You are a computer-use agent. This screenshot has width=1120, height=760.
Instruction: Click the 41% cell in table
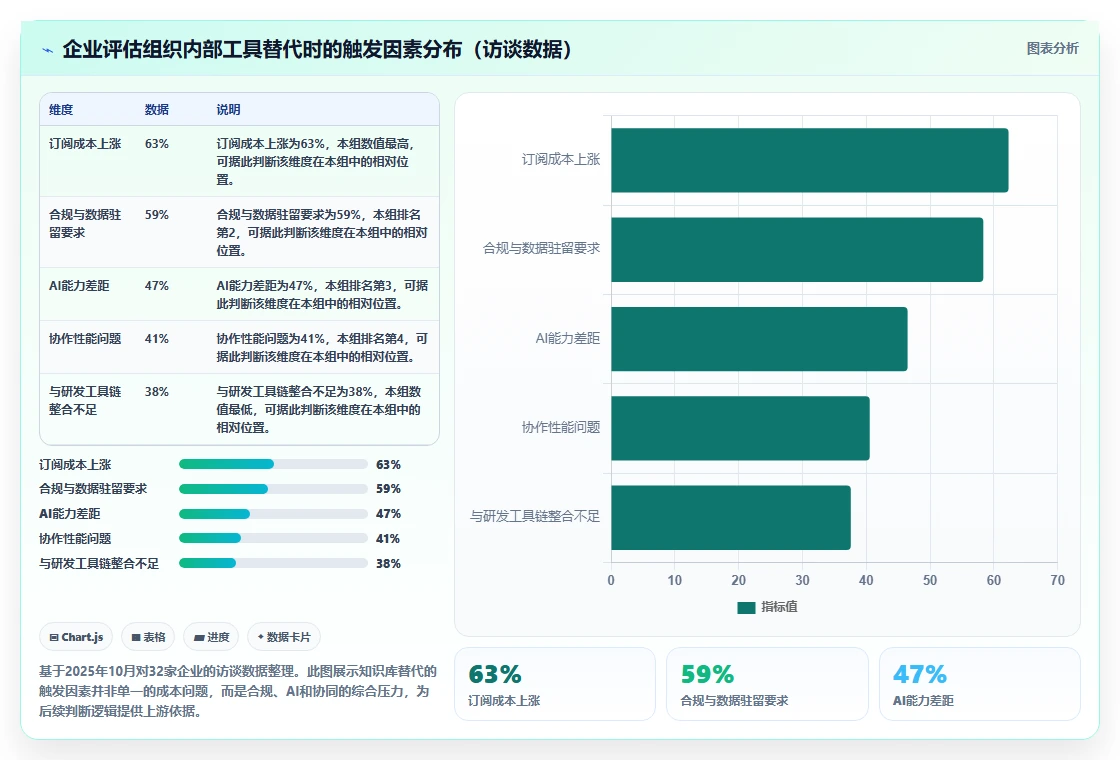coord(156,339)
